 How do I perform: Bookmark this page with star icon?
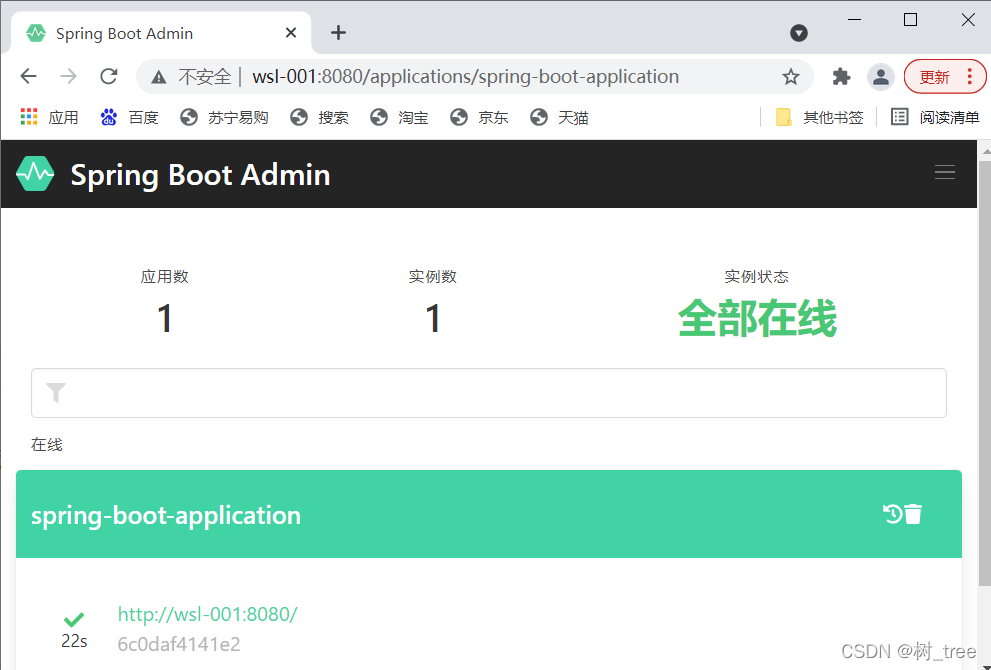coord(790,77)
